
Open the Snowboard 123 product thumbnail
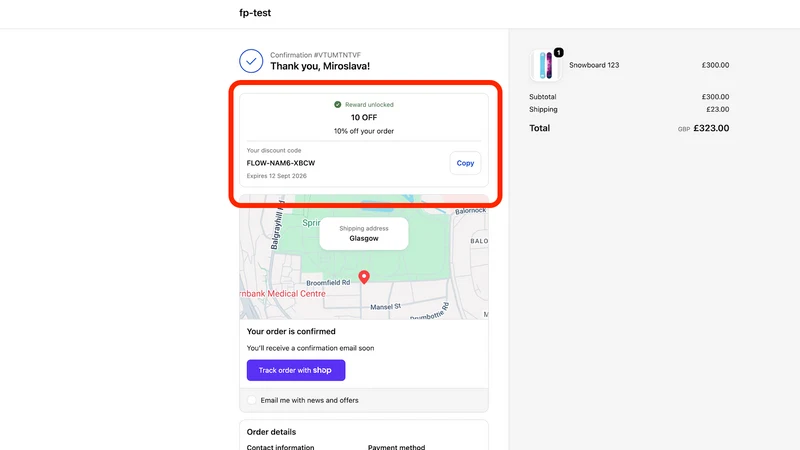(x=545, y=65)
